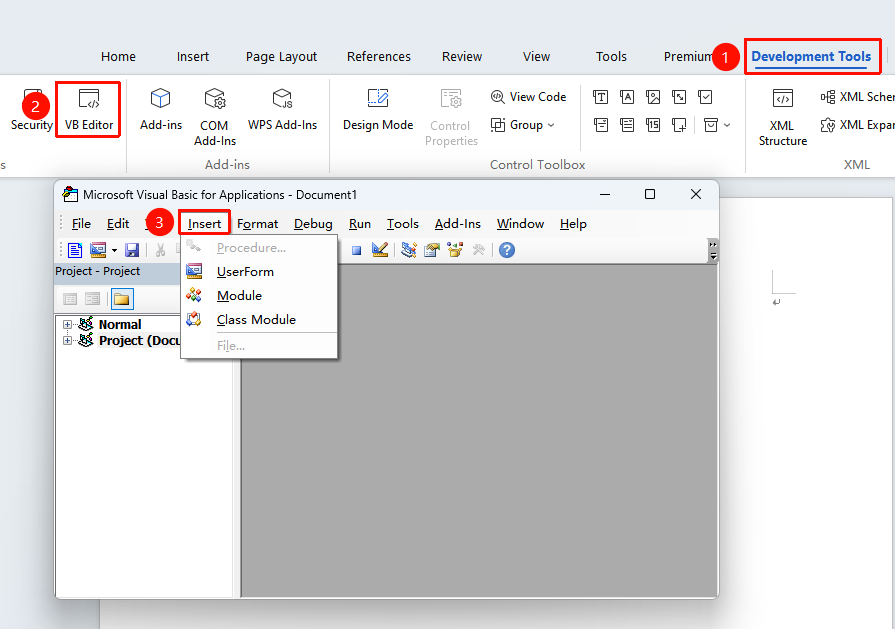
Task: Insert a plain text content control (A icon)
Action: (627, 97)
